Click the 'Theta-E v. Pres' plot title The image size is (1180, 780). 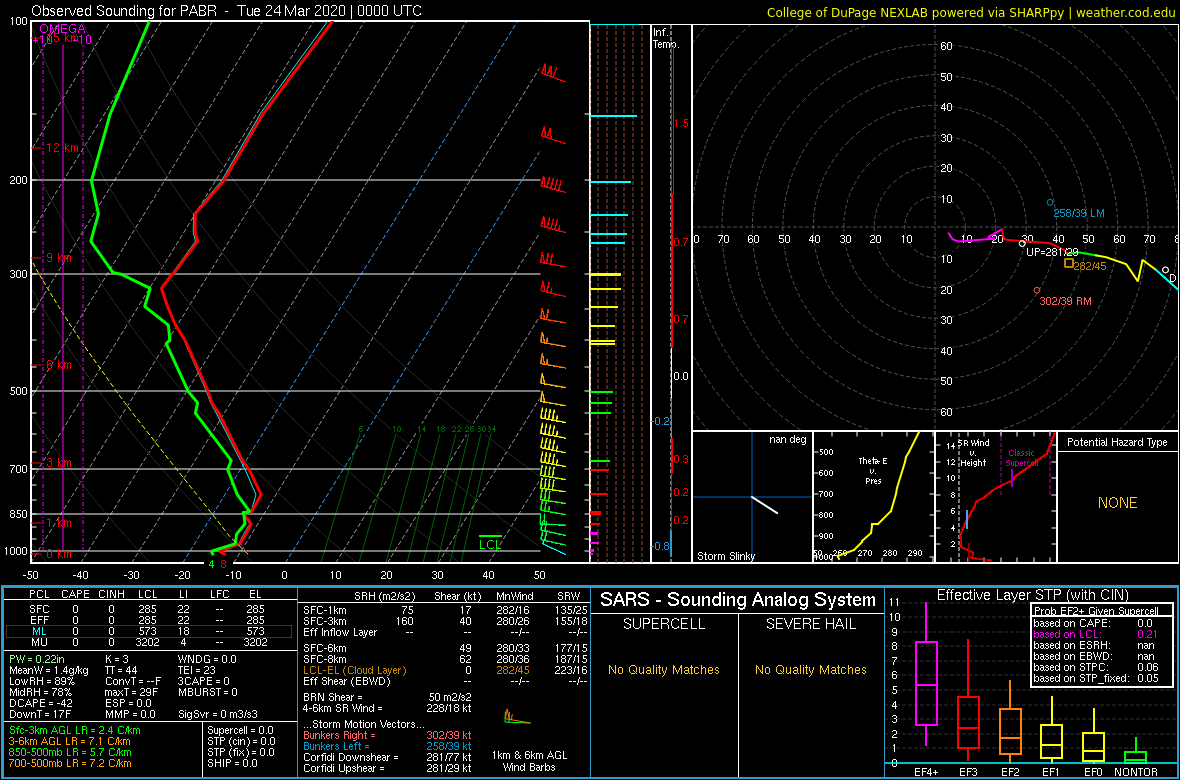pyautogui.click(x=873, y=470)
